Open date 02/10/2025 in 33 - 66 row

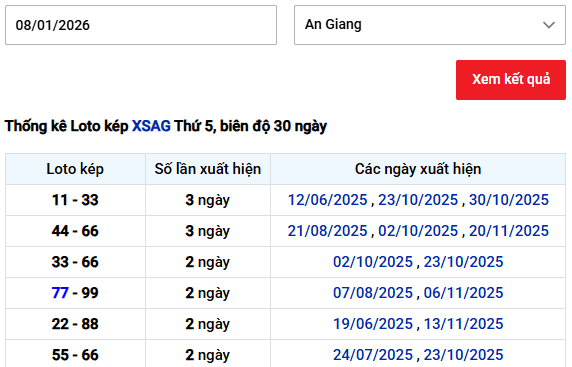coord(372,262)
